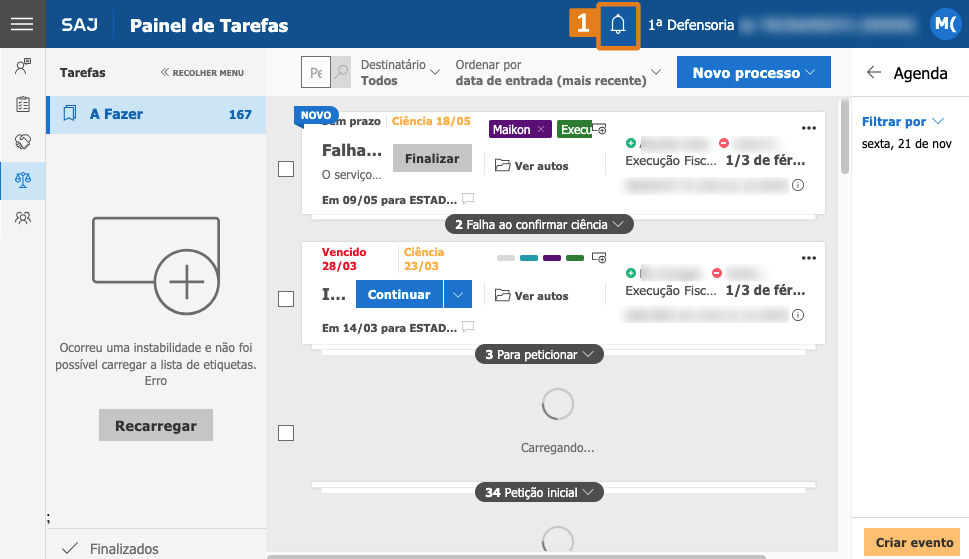969x559 pixels.
Task: Open the people group sidebar icon
Action: (23, 218)
